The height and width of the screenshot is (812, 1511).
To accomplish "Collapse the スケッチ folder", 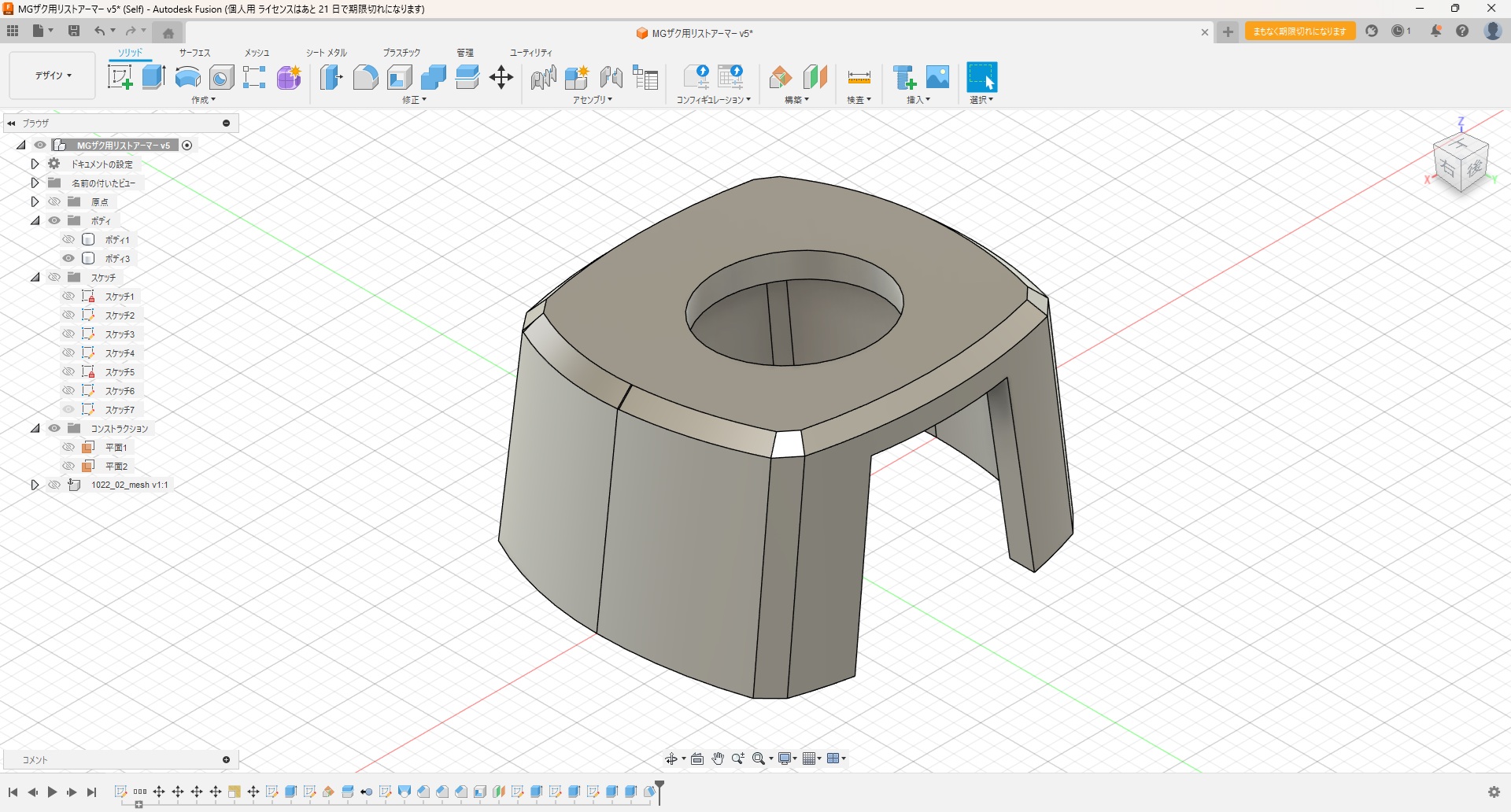I will (x=35, y=277).
